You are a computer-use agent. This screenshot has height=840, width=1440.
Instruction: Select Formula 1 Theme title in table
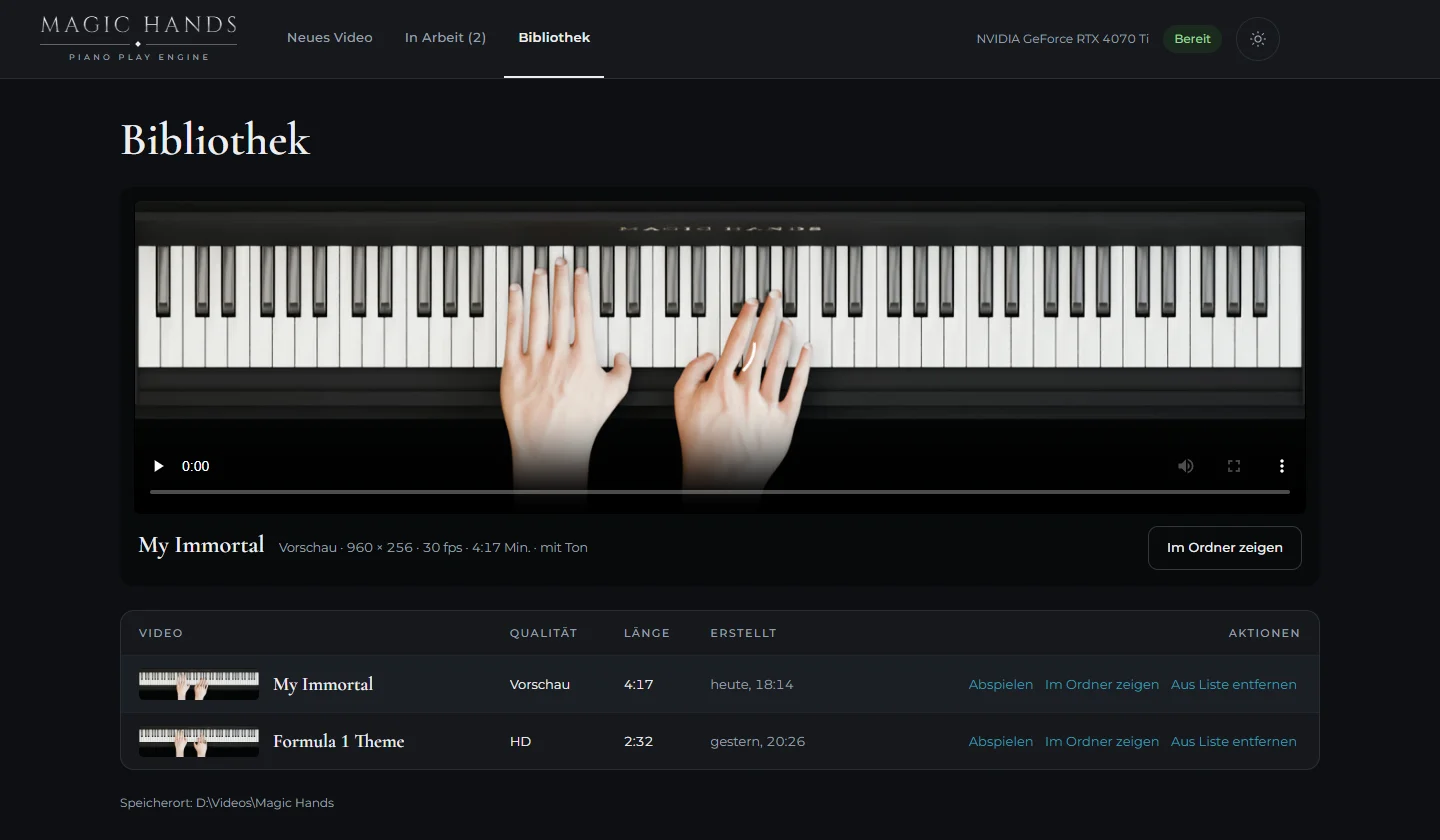tap(339, 742)
